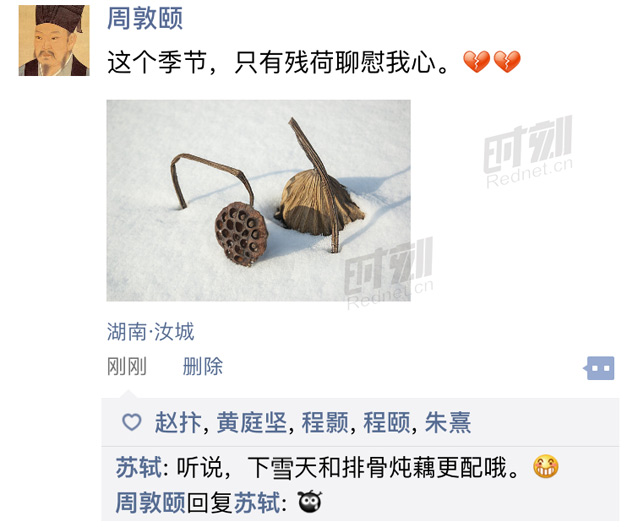Open the 湖南·汝城 location link

[x=151, y=331]
